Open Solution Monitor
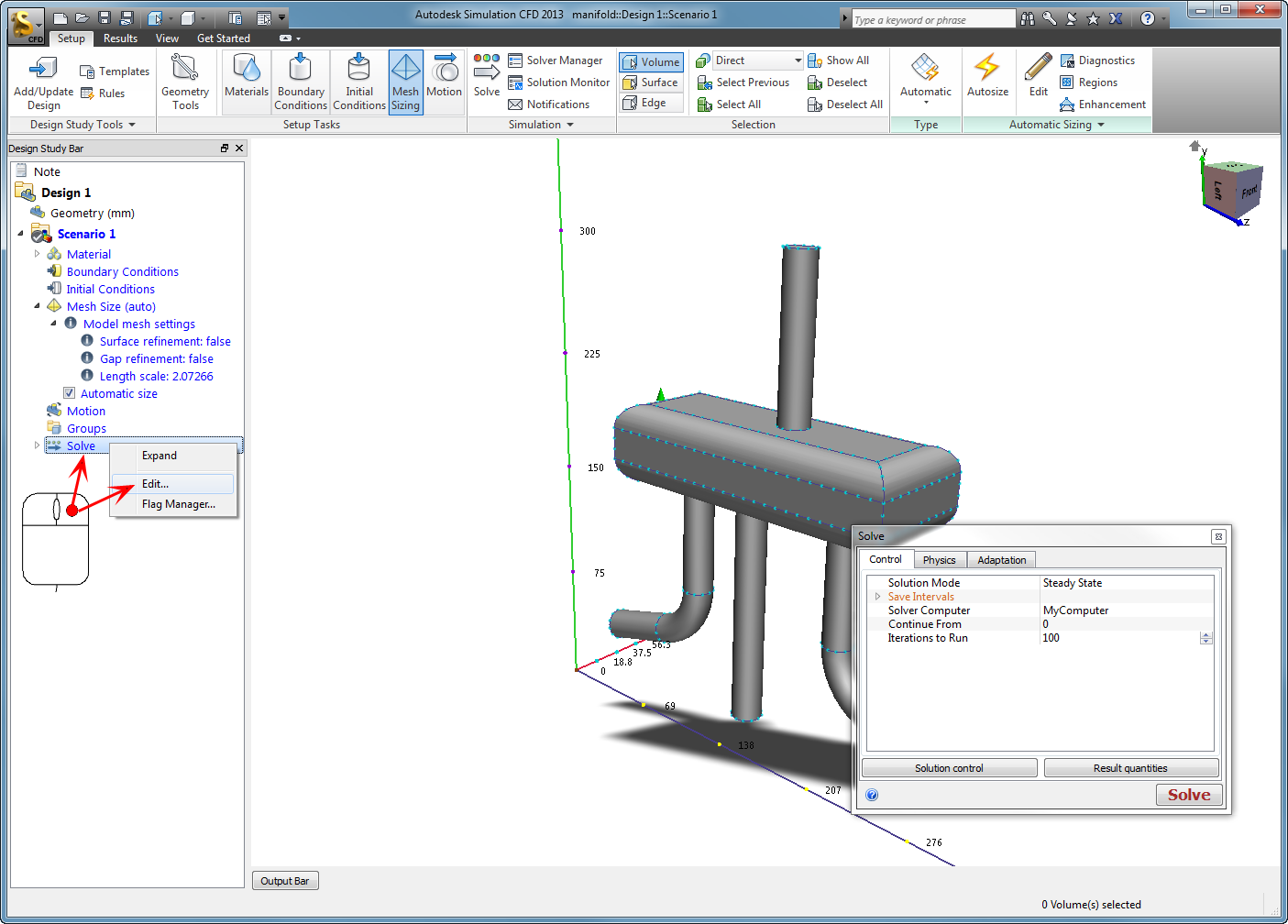The image size is (1288, 924). 559,82
